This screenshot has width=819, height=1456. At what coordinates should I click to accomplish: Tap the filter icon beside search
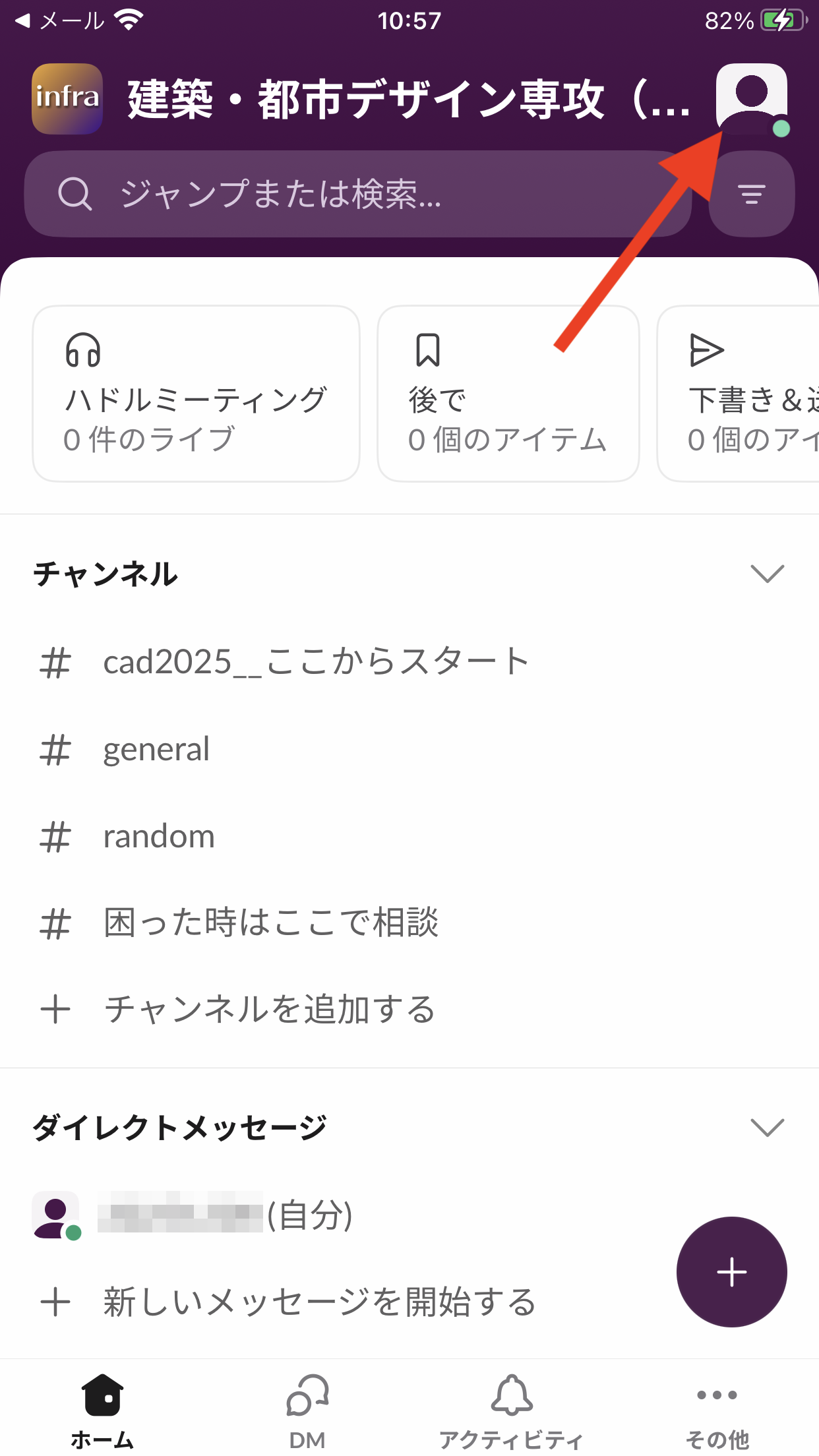point(751,194)
